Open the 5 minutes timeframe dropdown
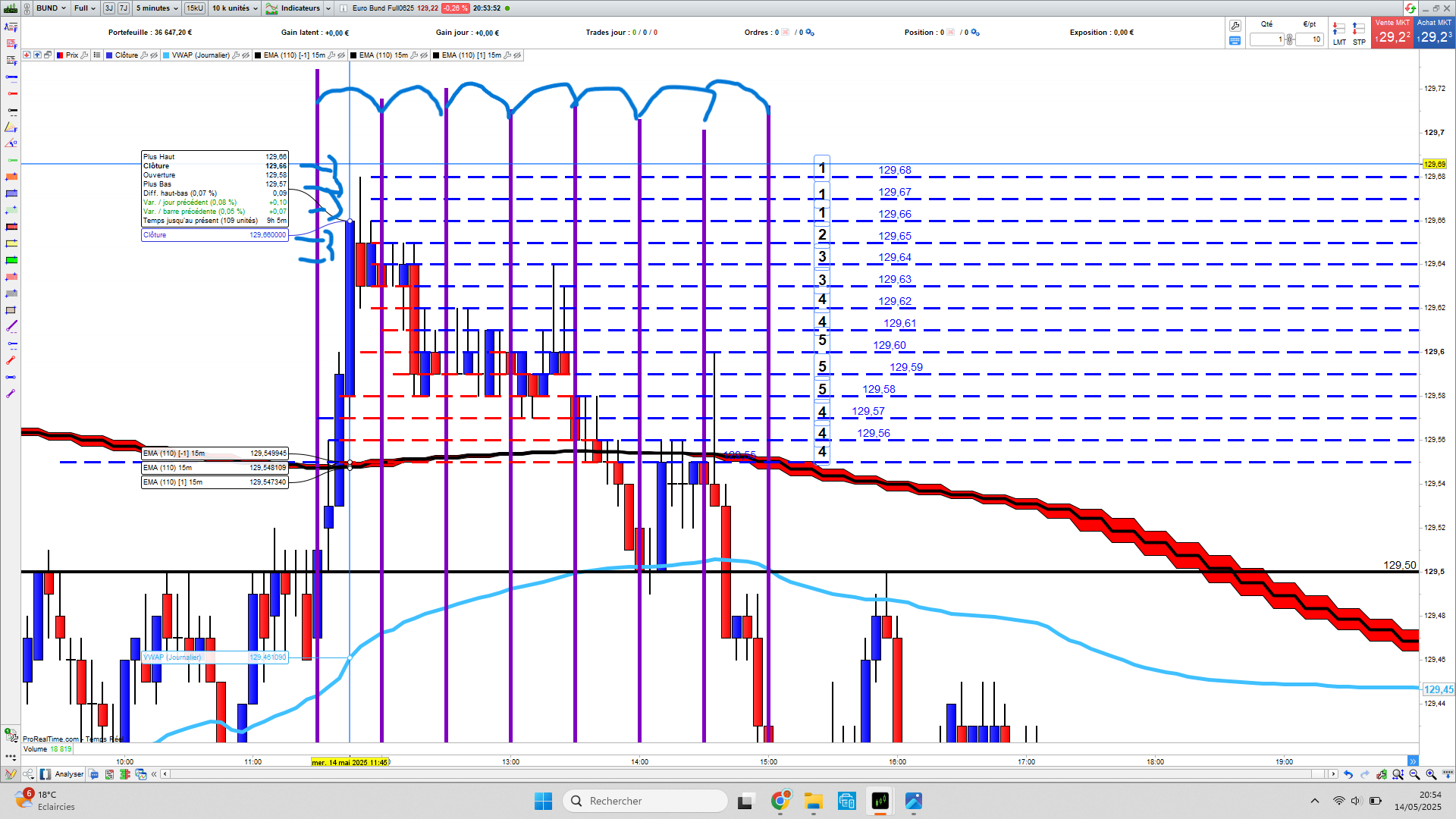 click(157, 8)
